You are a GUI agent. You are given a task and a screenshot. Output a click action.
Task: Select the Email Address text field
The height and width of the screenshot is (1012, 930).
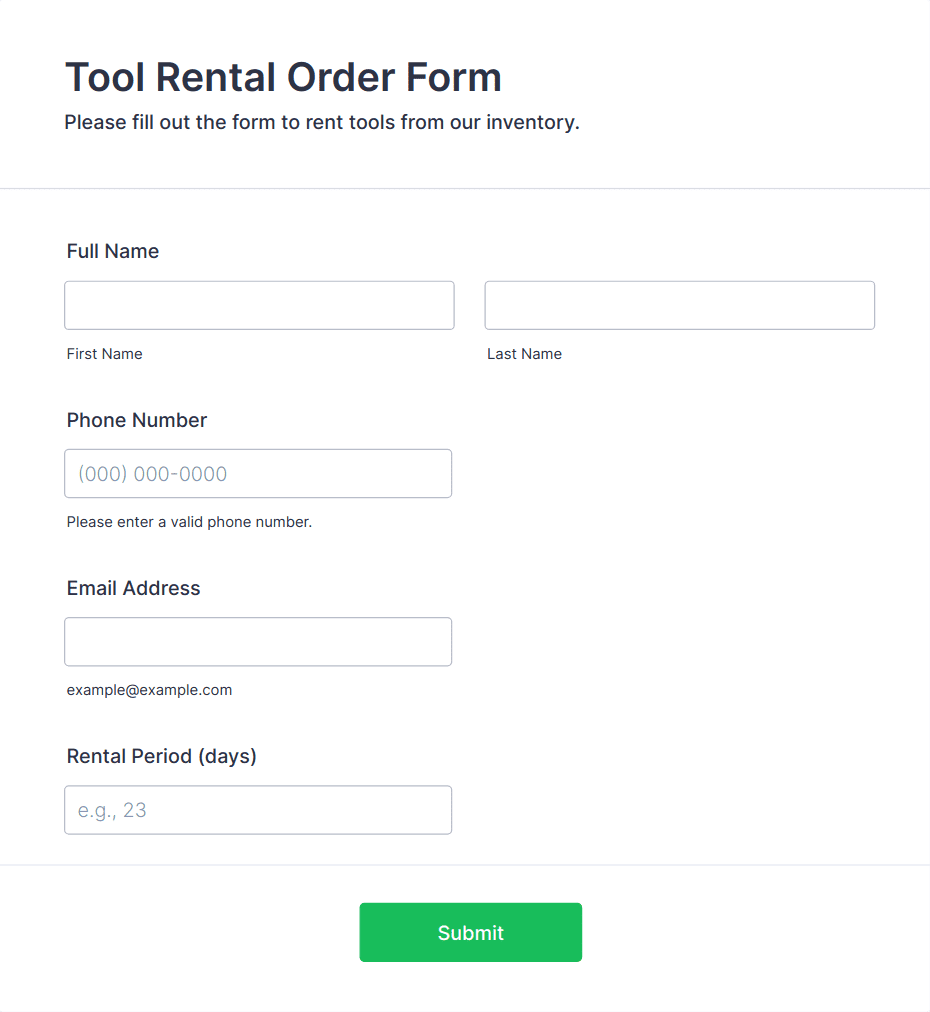tap(258, 641)
